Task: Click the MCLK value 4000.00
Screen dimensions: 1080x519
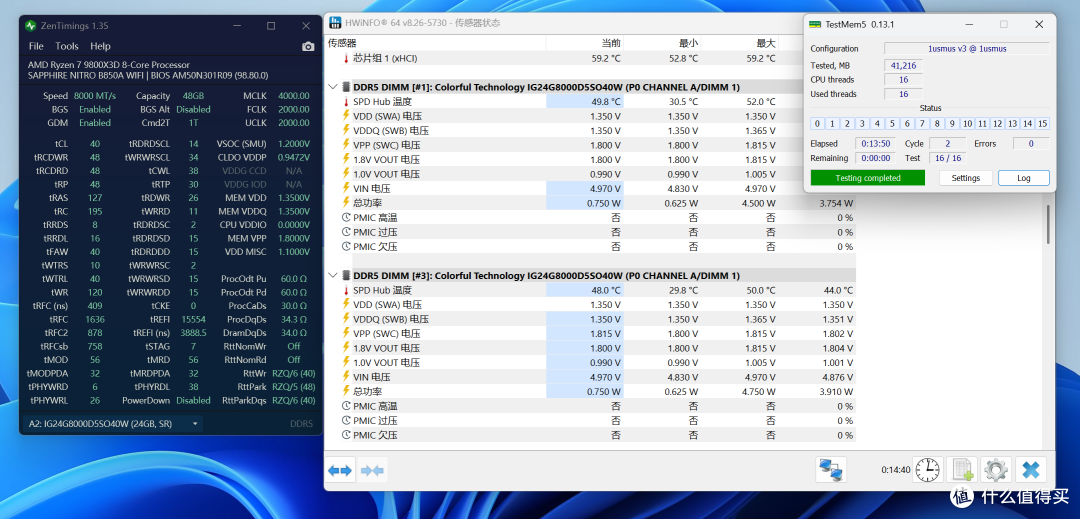Action: [293, 96]
